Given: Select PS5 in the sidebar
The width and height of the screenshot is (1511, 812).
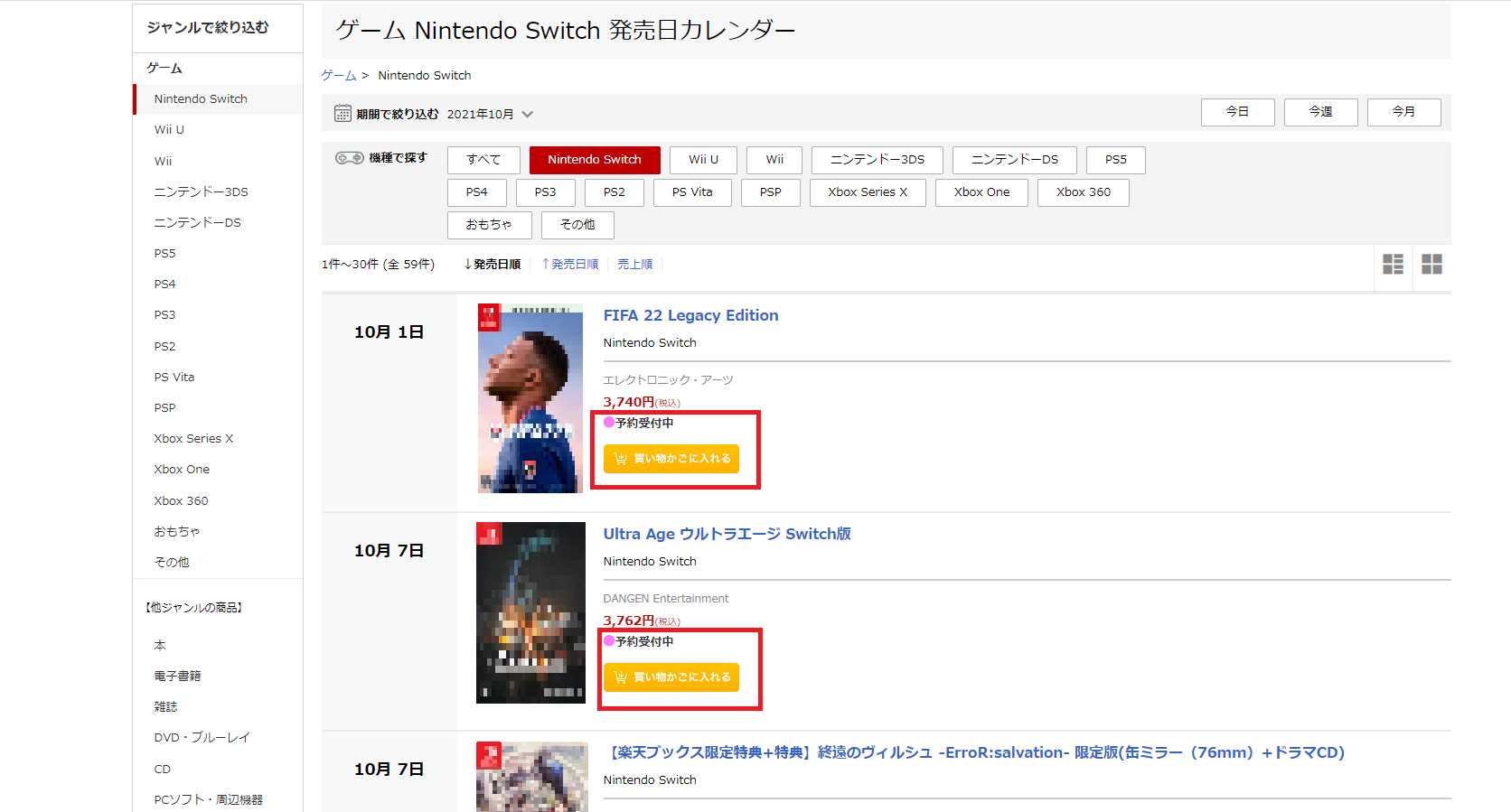Looking at the screenshot, I should (x=164, y=254).
